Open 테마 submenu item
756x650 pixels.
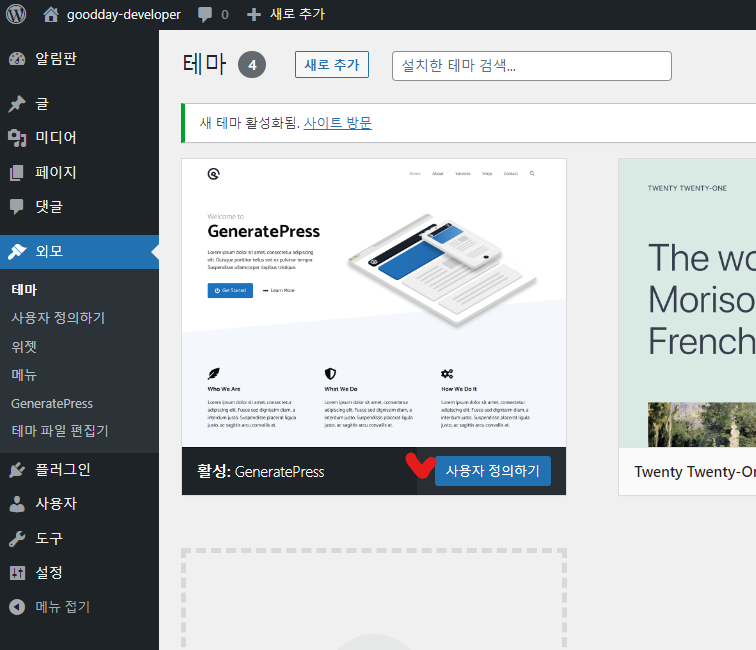(24, 290)
